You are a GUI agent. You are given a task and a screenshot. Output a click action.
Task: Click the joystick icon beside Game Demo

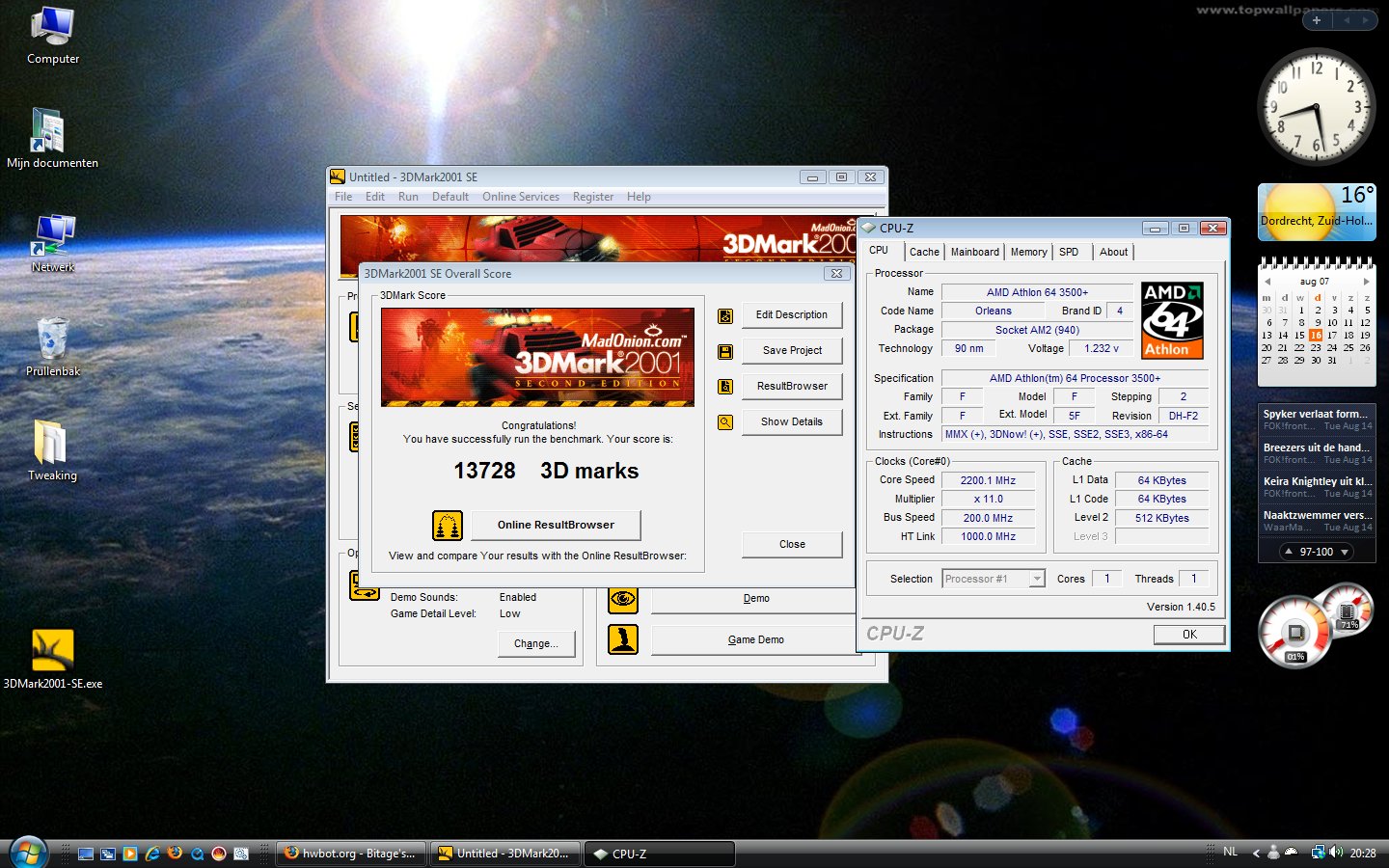[623, 639]
